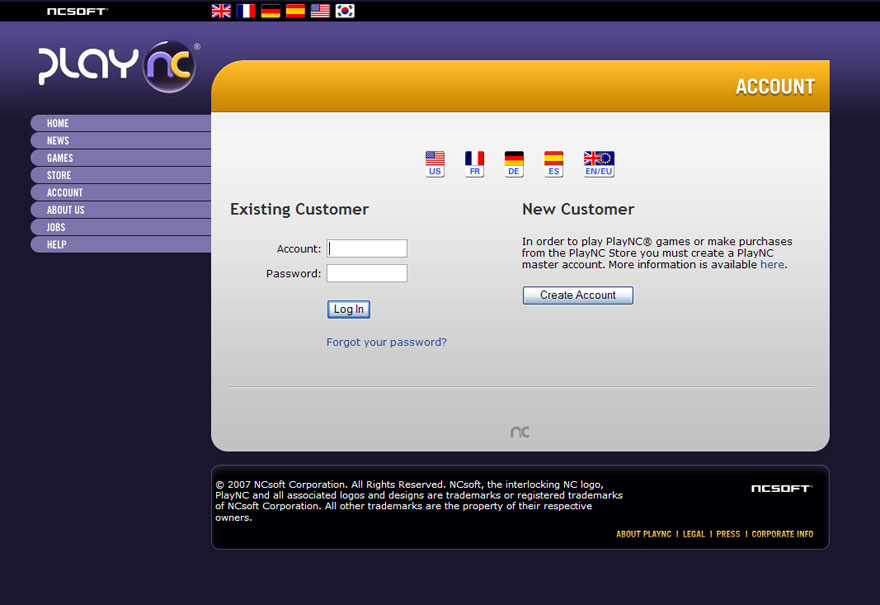Screen dimensions: 880x605
Task: Click the Log In button
Action: 349,309
